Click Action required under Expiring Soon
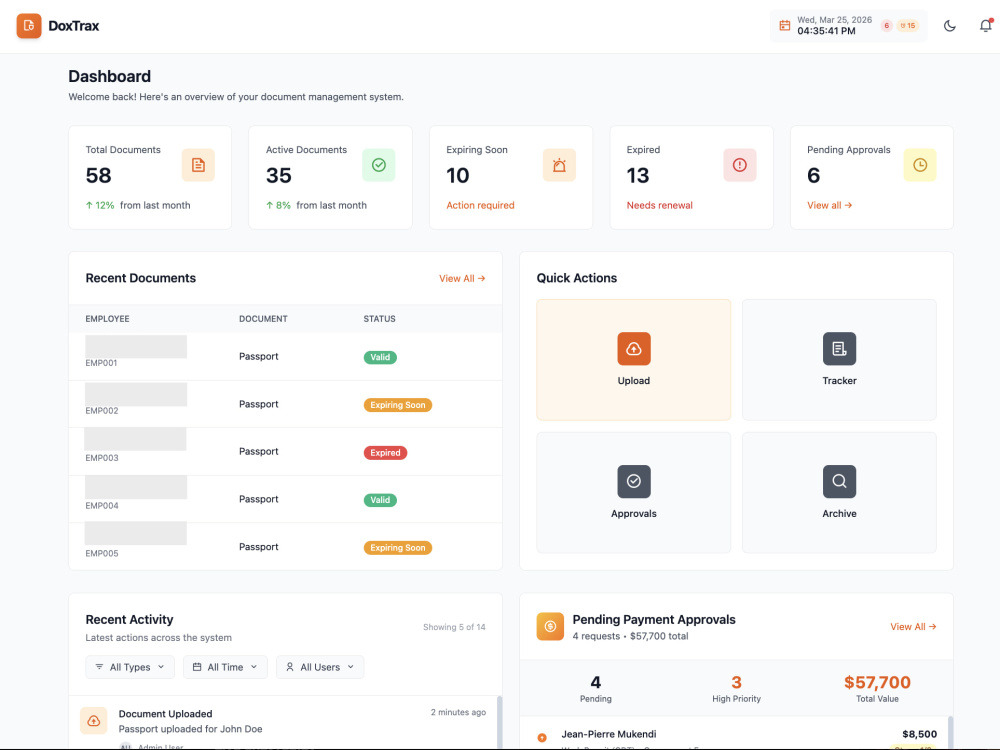Image resolution: width=1000 pixels, height=750 pixels. point(480,205)
